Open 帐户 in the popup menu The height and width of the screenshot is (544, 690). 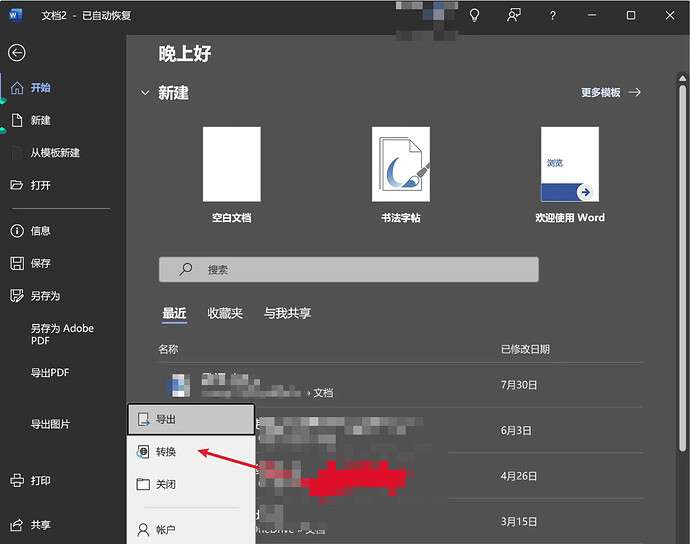click(x=191, y=529)
